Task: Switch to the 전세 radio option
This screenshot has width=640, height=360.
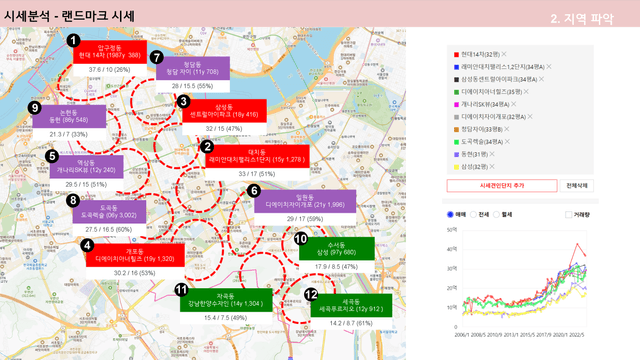Action: [473, 214]
